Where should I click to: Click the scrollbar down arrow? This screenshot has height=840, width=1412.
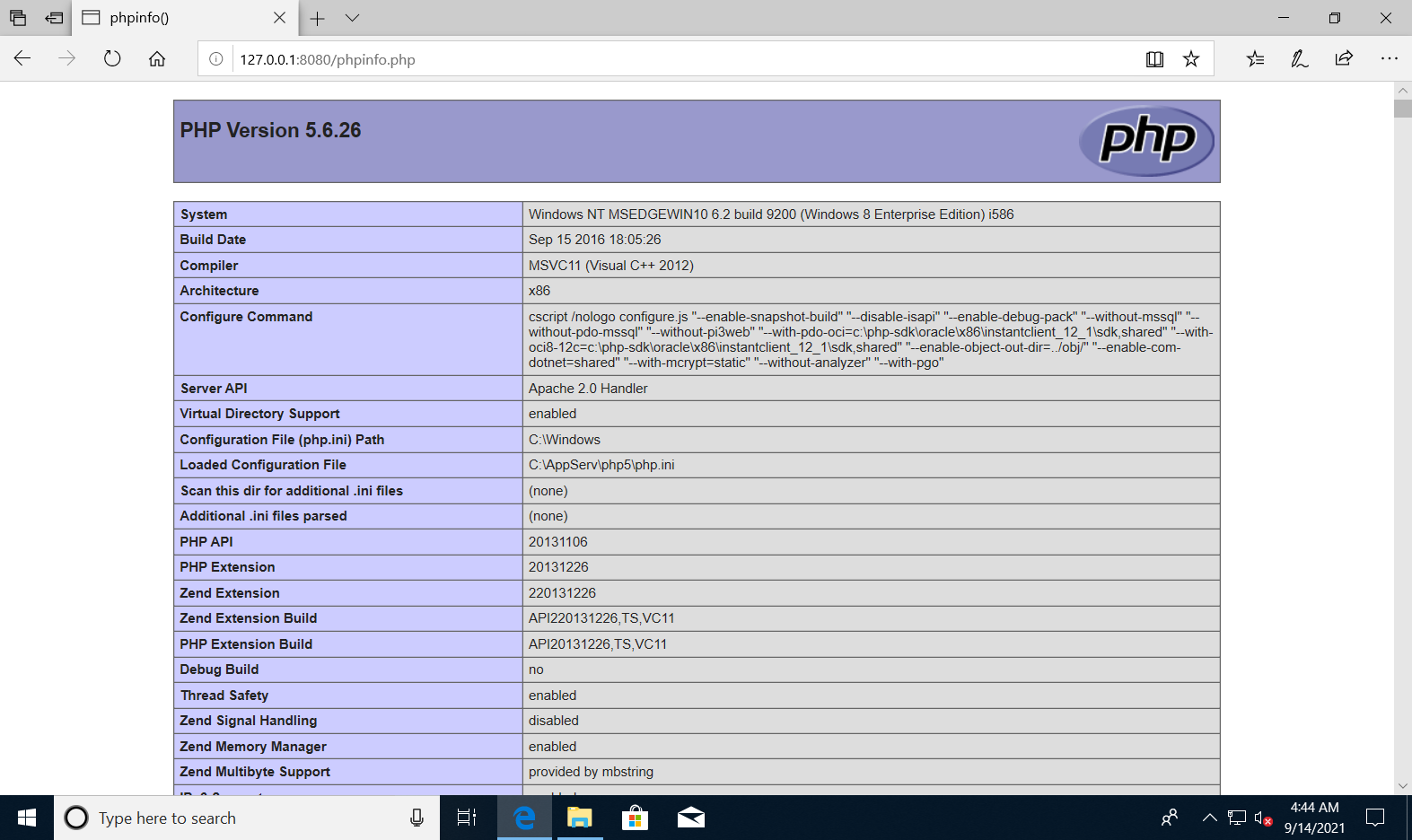(x=1403, y=786)
